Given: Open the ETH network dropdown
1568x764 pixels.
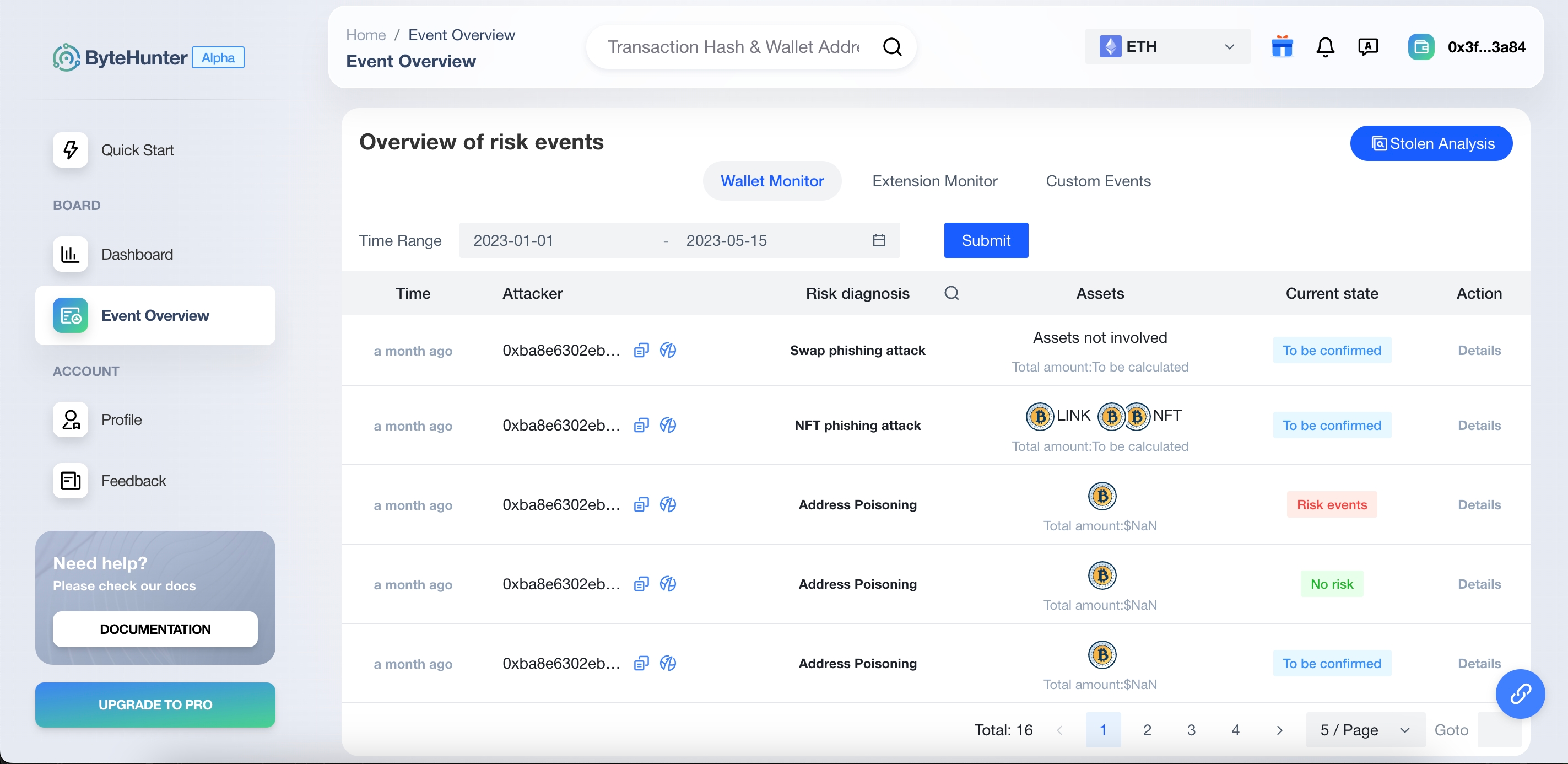Looking at the screenshot, I should coord(1167,46).
